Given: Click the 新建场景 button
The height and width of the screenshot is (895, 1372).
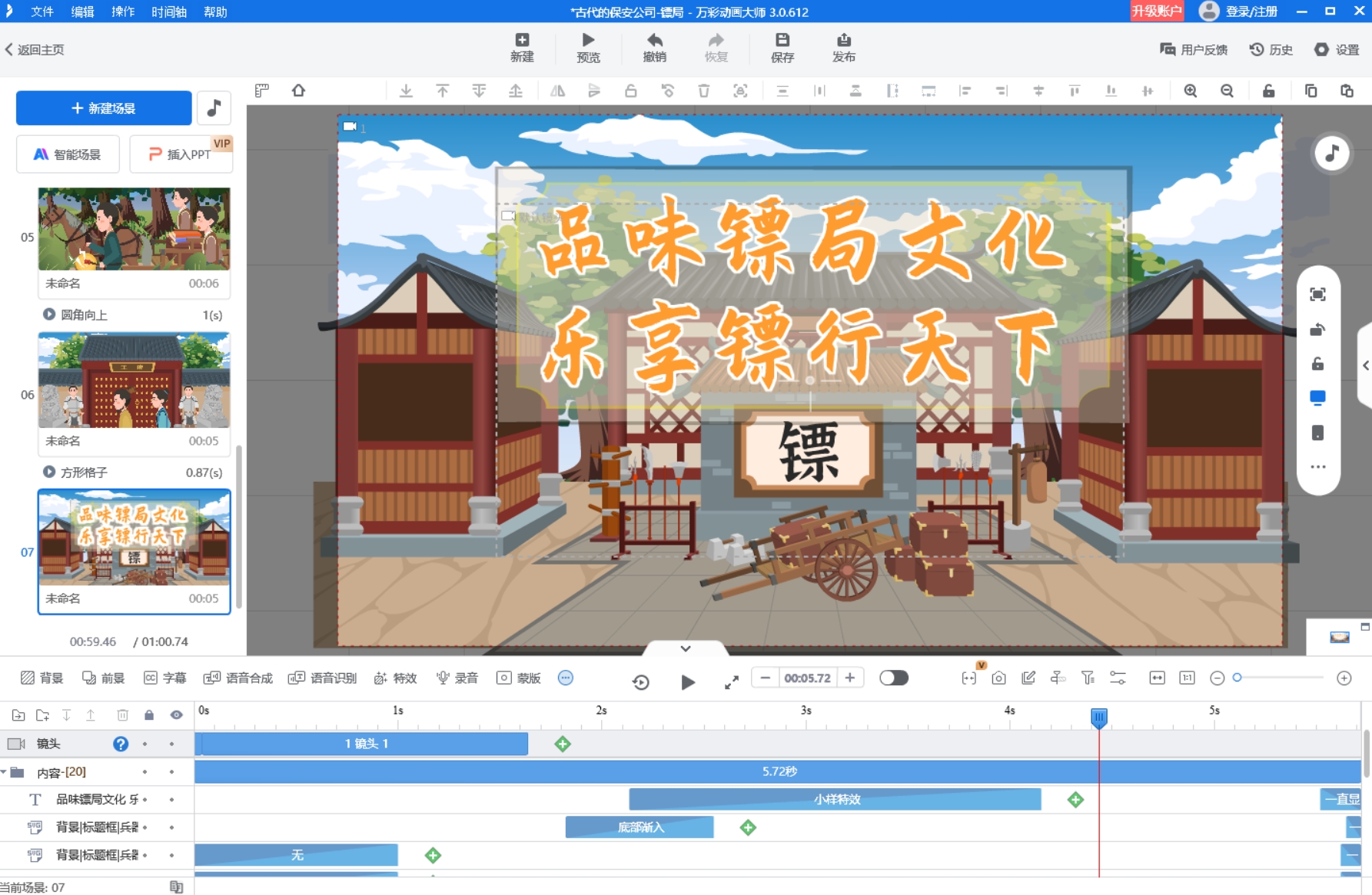Looking at the screenshot, I should [x=104, y=108].
